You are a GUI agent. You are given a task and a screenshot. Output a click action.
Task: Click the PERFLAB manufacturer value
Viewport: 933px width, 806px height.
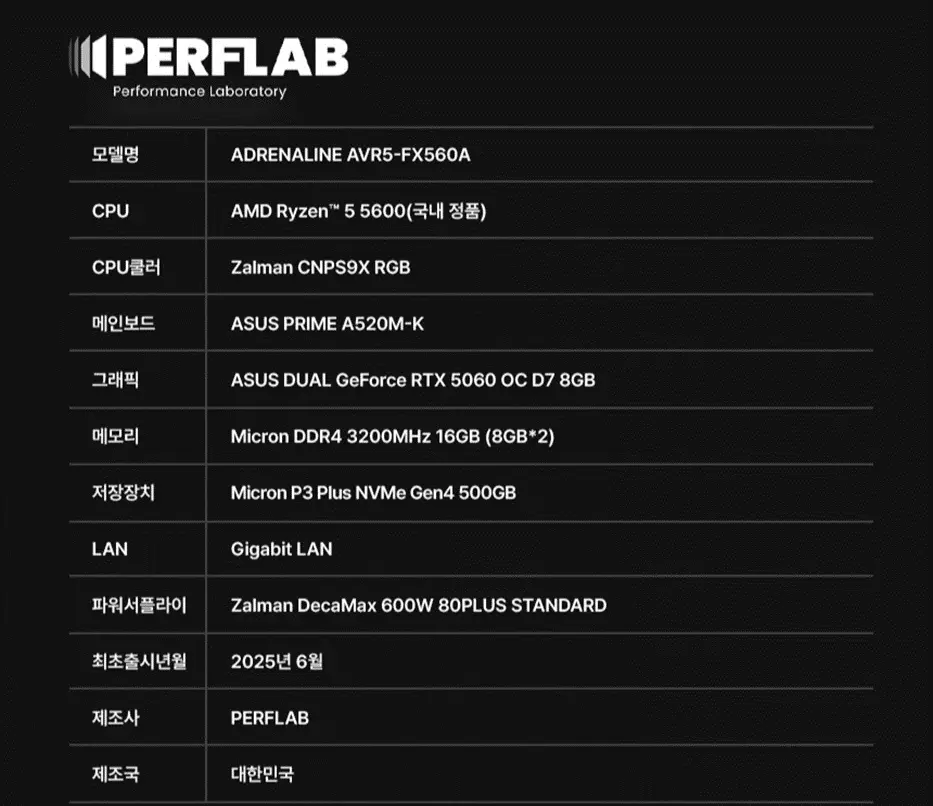270,718
